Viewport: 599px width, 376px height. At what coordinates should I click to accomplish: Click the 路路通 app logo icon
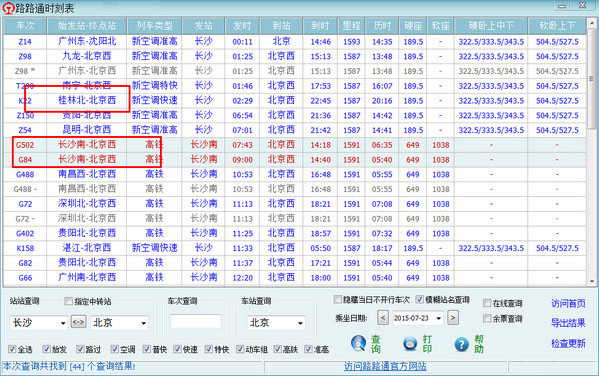[8, 8]
